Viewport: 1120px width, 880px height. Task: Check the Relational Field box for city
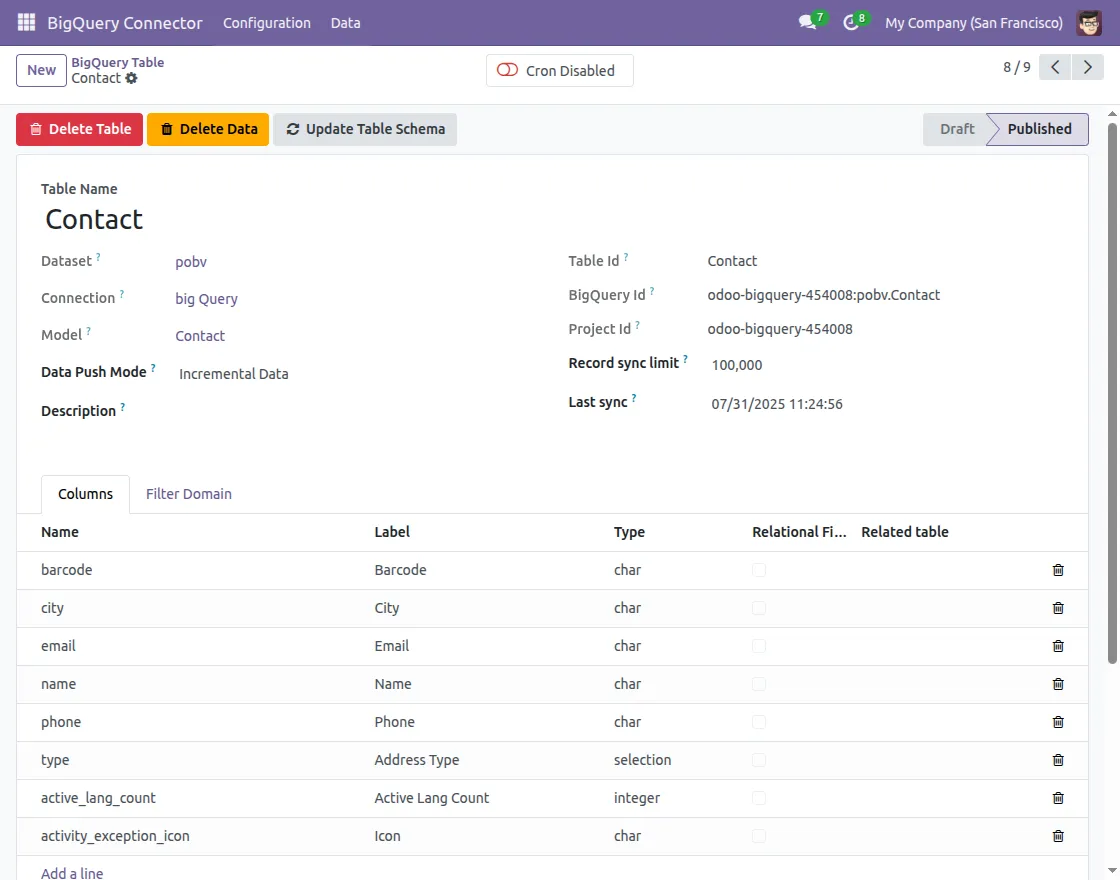(759, 608)
